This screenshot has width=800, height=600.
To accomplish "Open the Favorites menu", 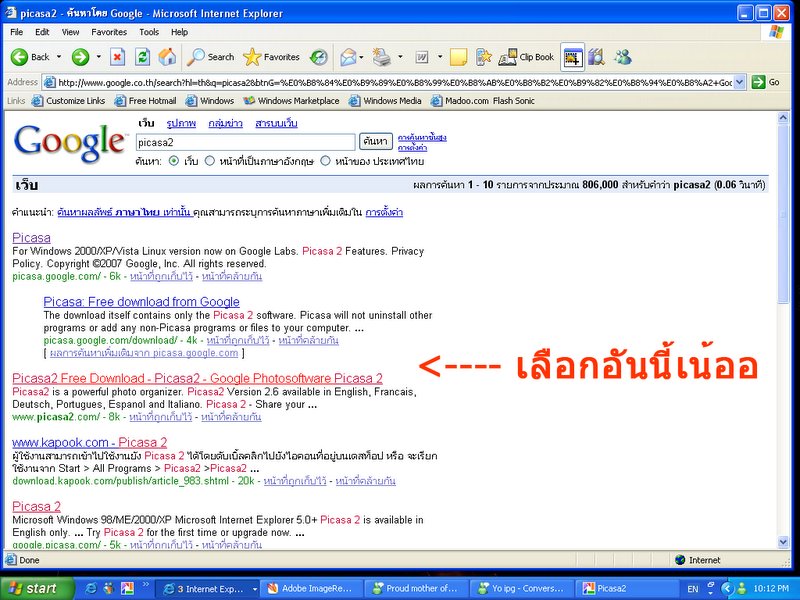I will 109,32.
